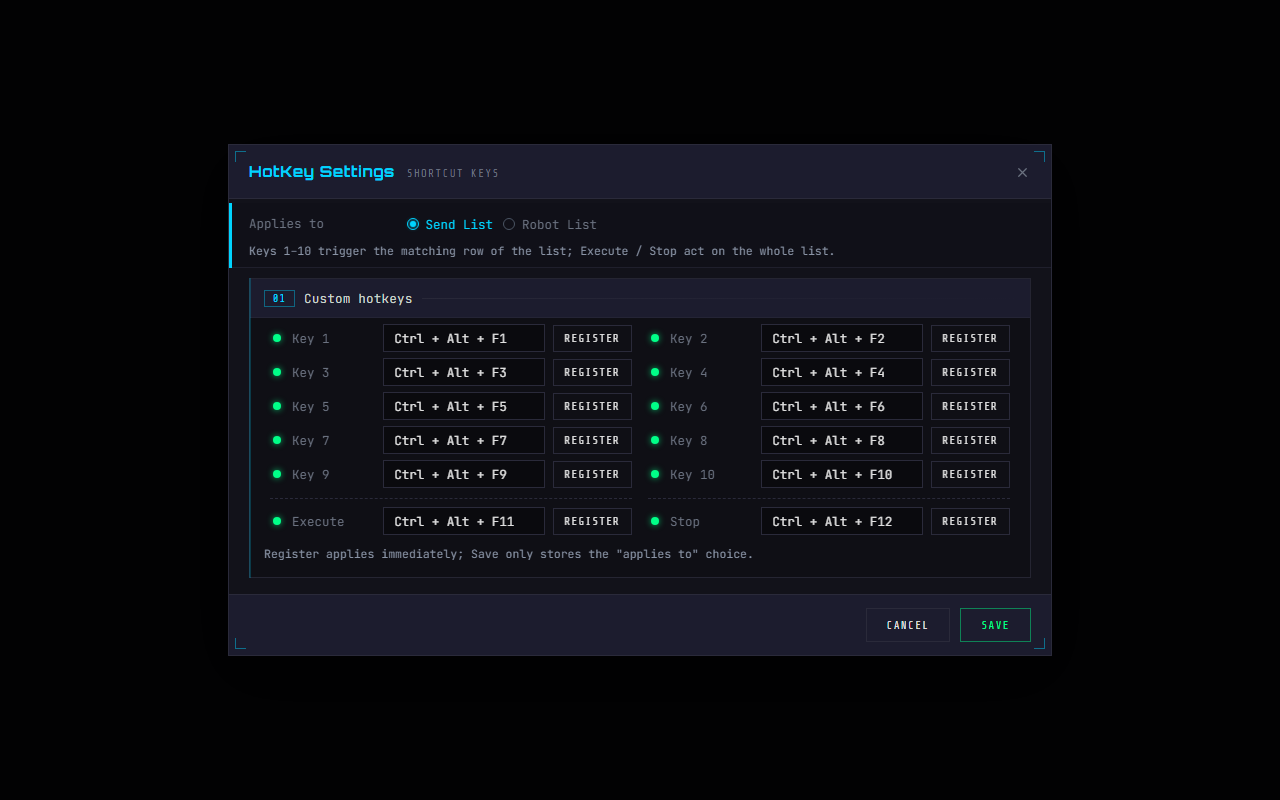This screenshot has width=1280, height=800.
Task: Click the Key 10 hotkey field
Action: coord(842,474)
